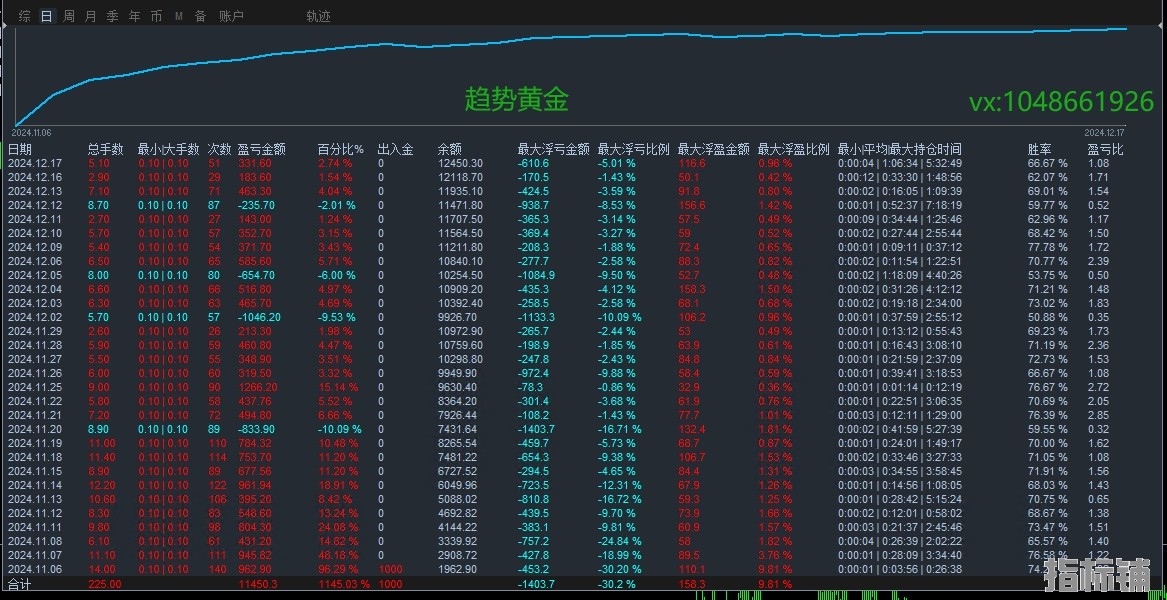Select the 2024.11.06 date row
Screen dimensions: 1167x600
coord(35,569)
